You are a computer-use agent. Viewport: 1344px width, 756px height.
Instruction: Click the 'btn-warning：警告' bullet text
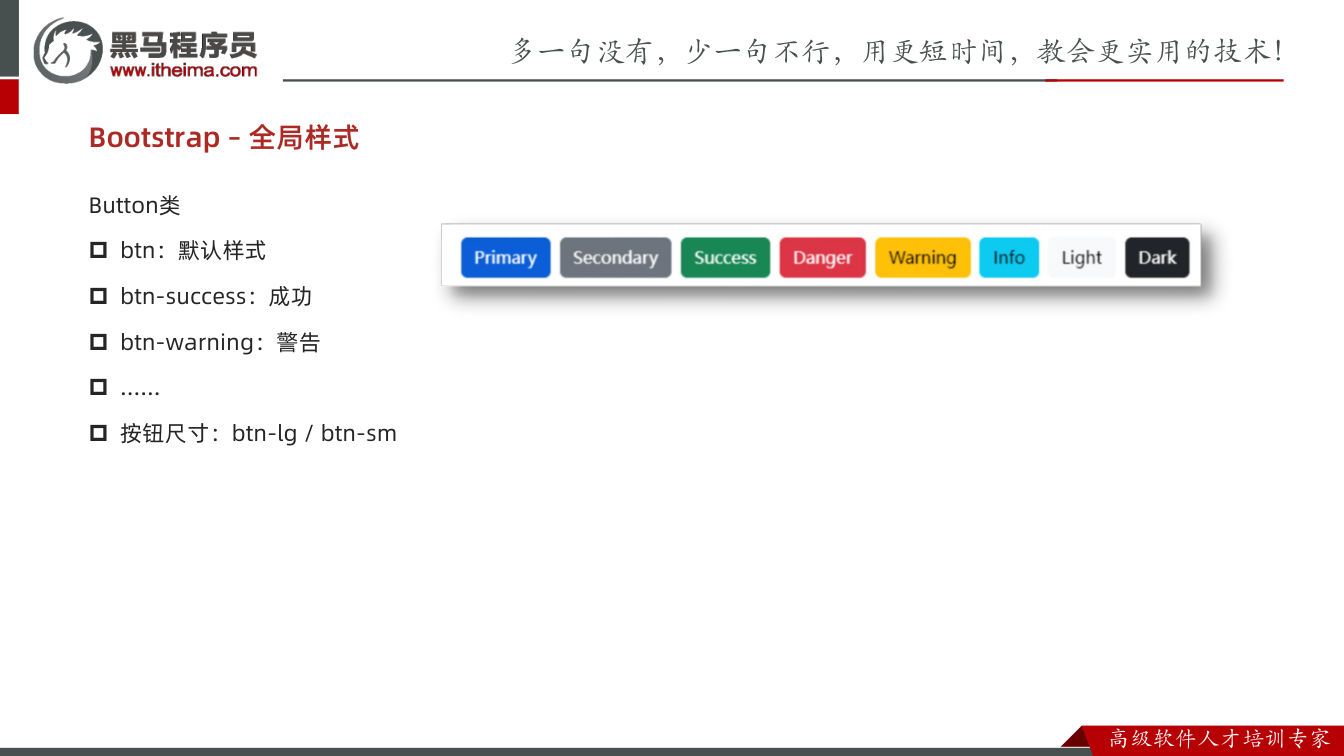220,342
